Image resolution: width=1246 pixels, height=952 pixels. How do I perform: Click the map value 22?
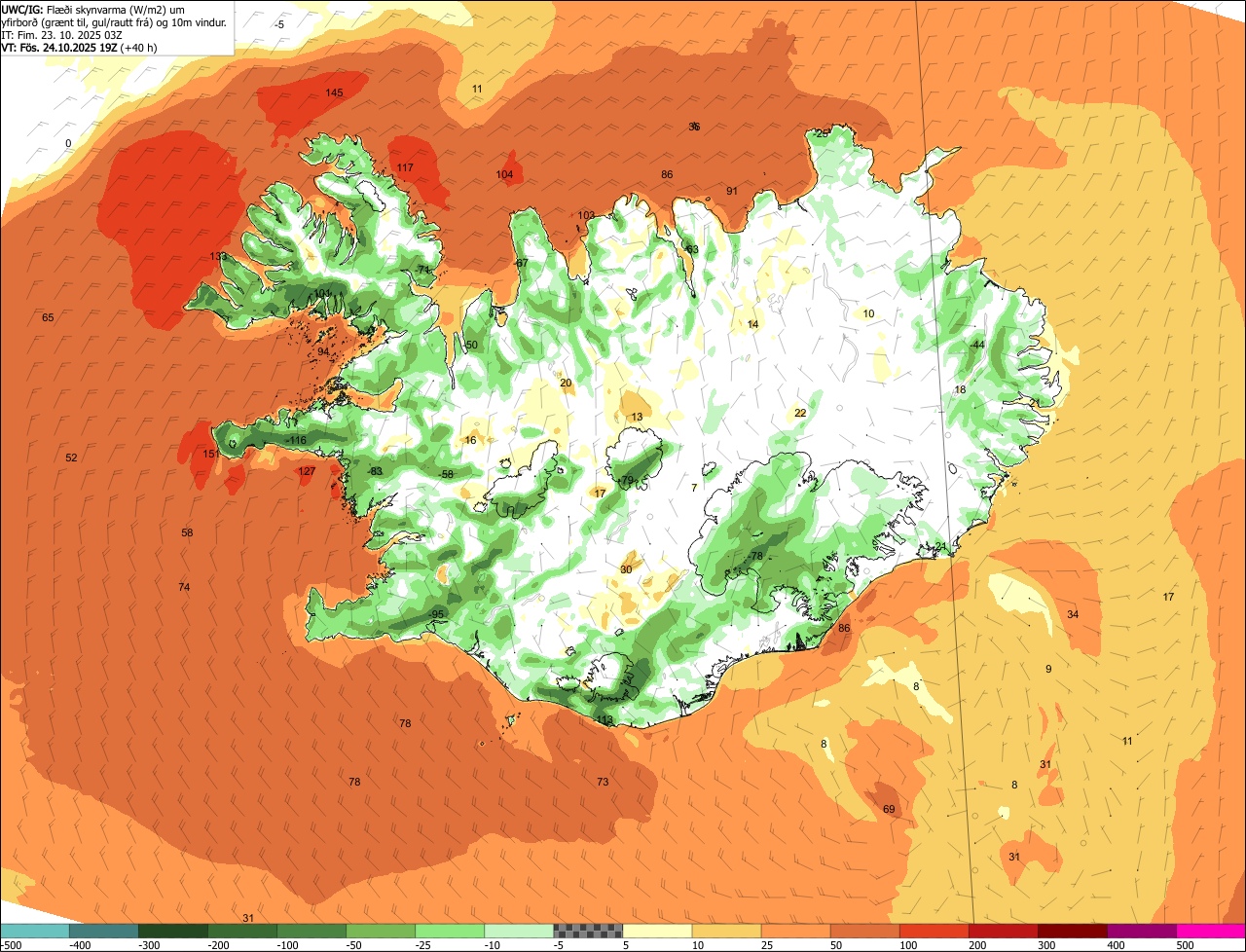point(800,414)
